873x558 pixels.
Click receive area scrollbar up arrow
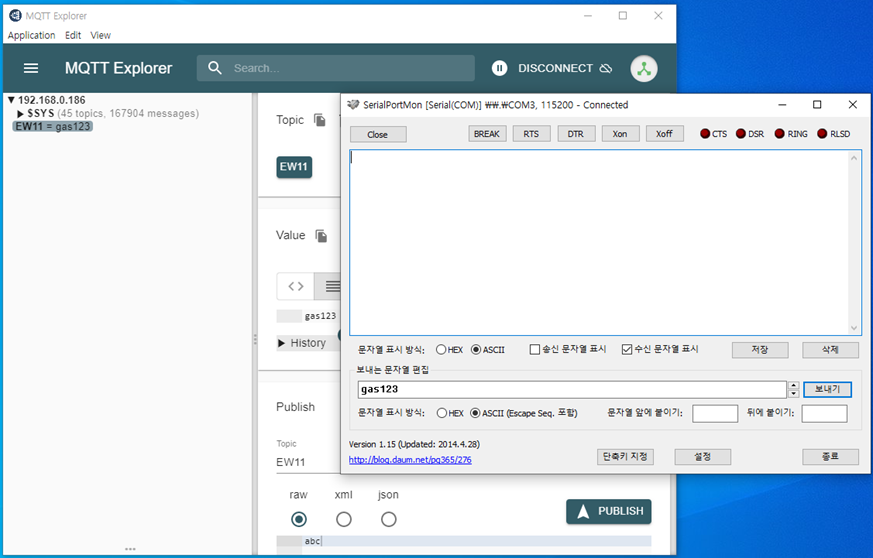[x=854, y=158]
